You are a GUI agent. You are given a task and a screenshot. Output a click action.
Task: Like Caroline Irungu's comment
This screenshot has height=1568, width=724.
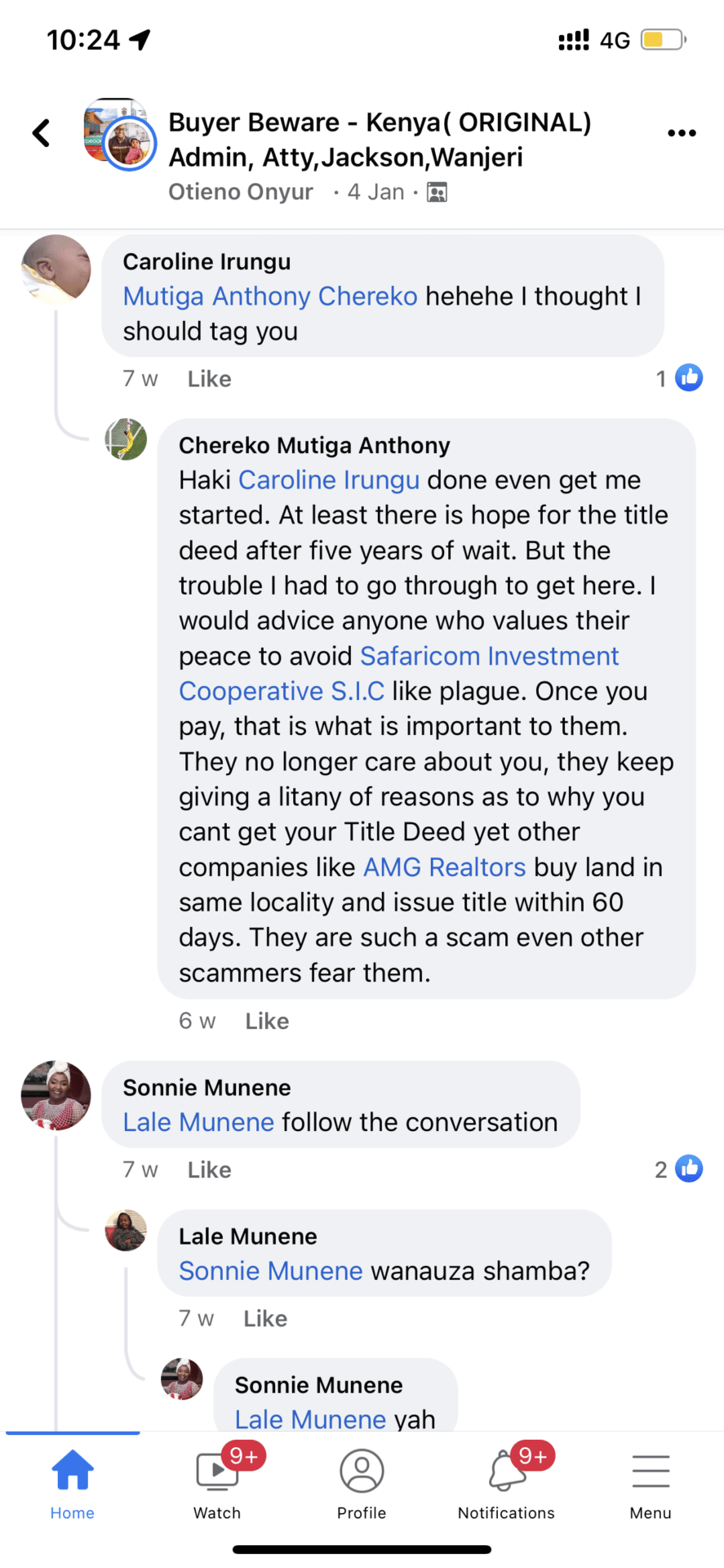click(x=210, y=379)
